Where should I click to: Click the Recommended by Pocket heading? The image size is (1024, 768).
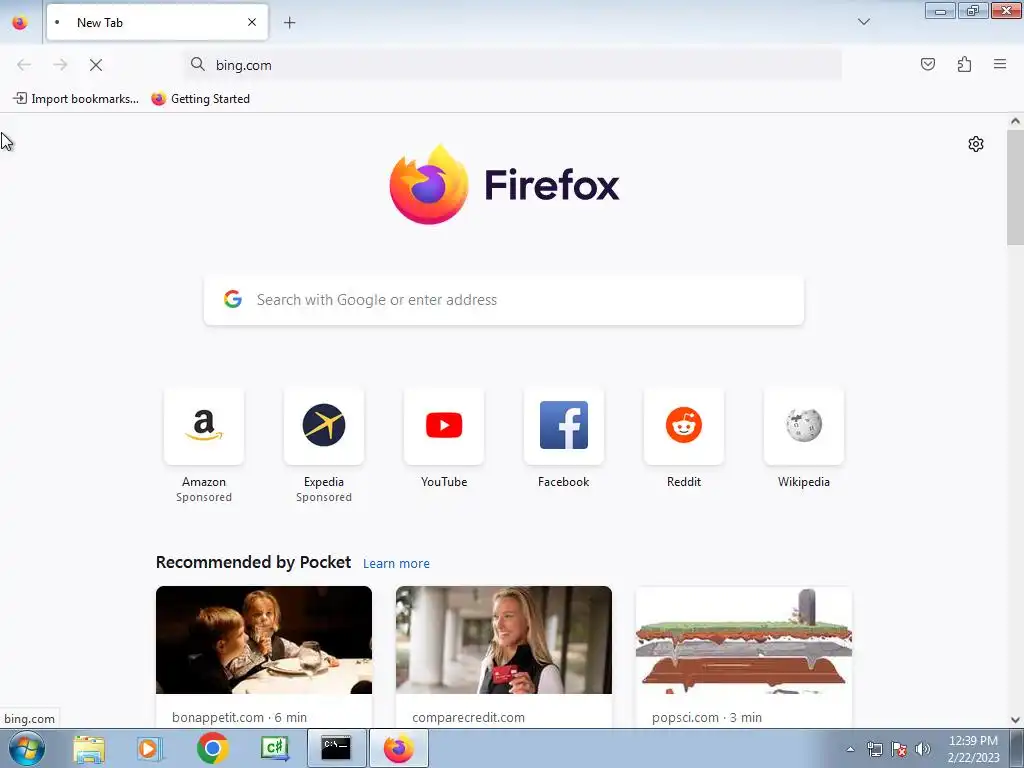(x=253, y=562)
